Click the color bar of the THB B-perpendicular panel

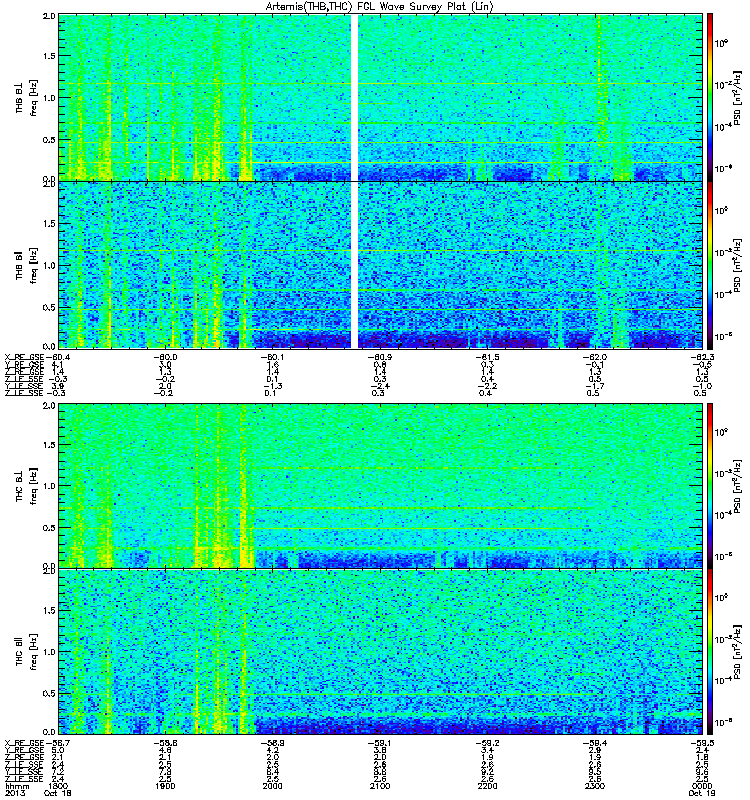tap(710, 97)
